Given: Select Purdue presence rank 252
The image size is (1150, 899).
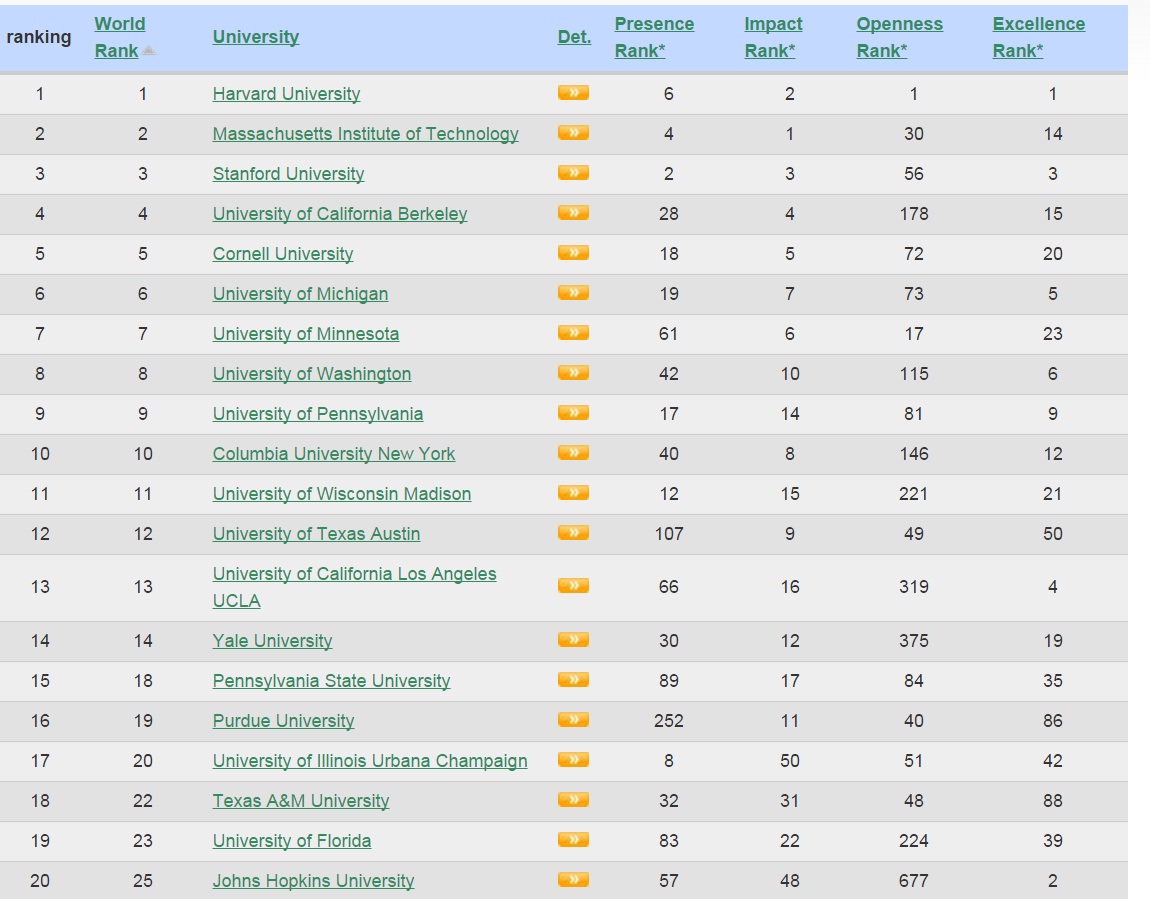Looking at the screenshot, I should coord(669,721).
